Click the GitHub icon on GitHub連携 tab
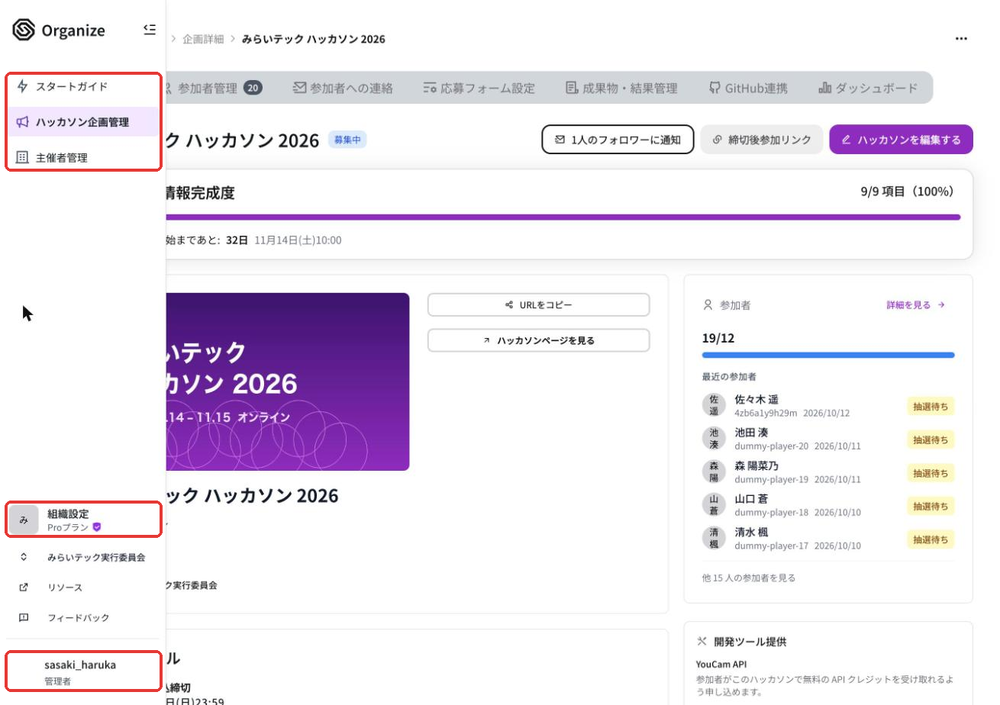The image size is (1000, 705). coord(715,87)
